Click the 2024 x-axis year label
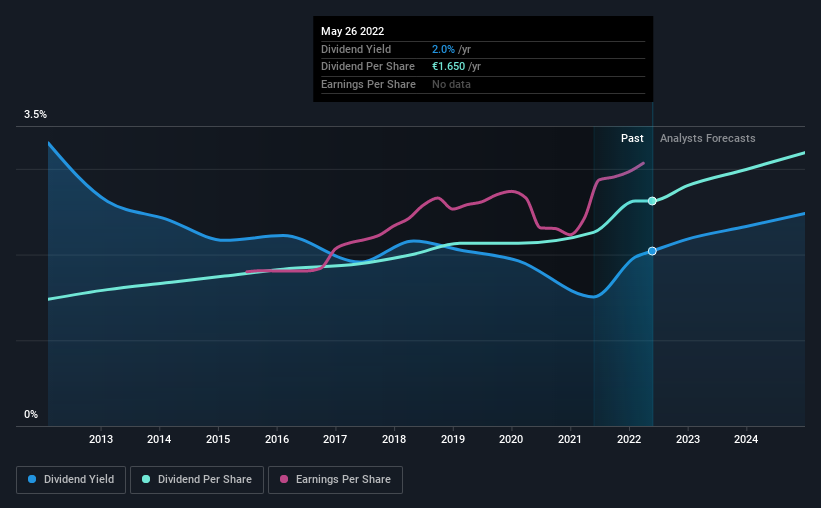821x508 pixels. 746,439
